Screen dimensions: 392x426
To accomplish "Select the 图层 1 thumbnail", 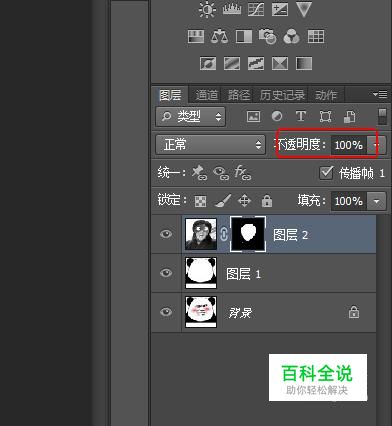I will pyautogui.click(x=201, y=273).
